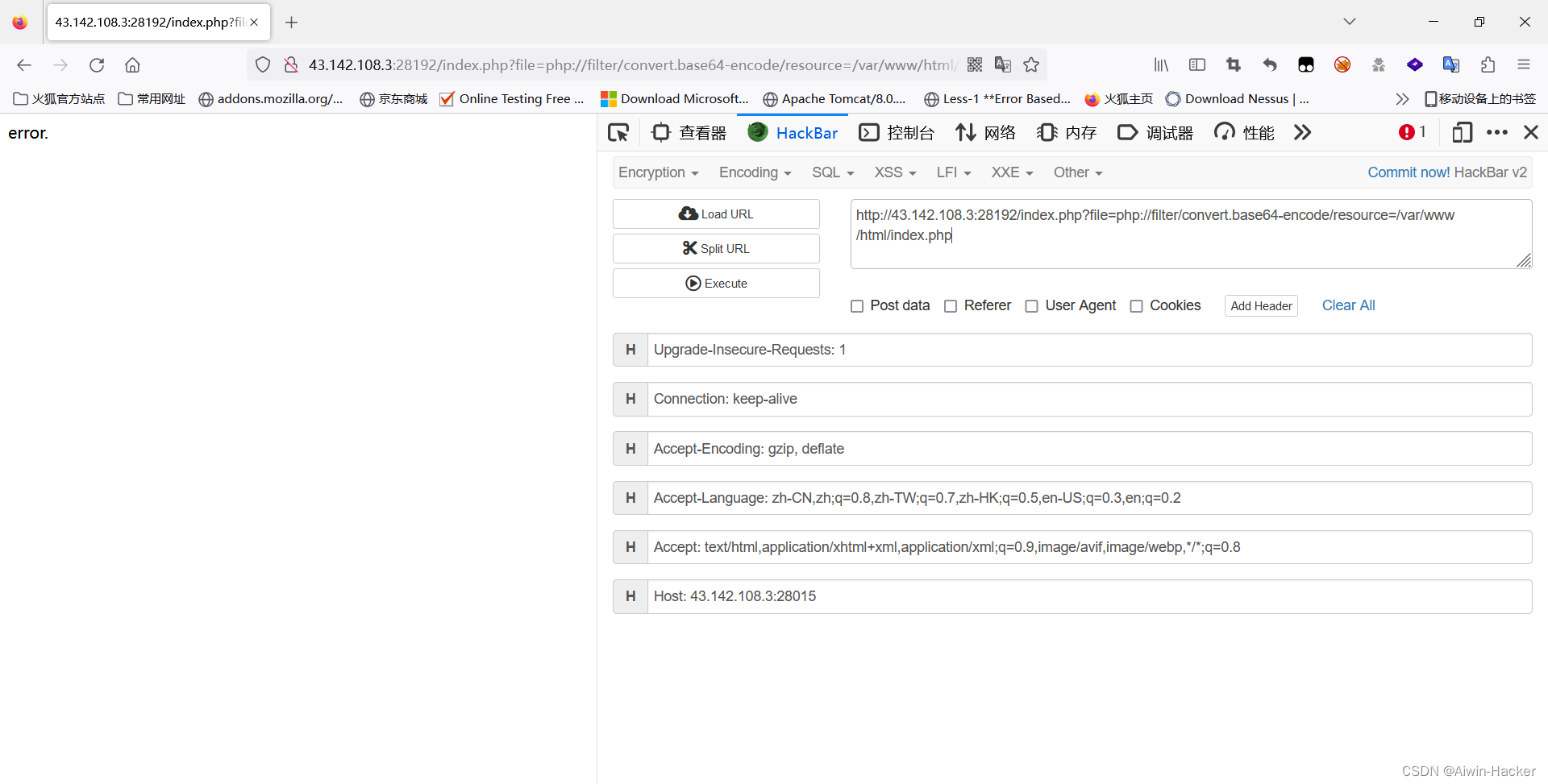Enable the Post data checkbox

point(857,306)
